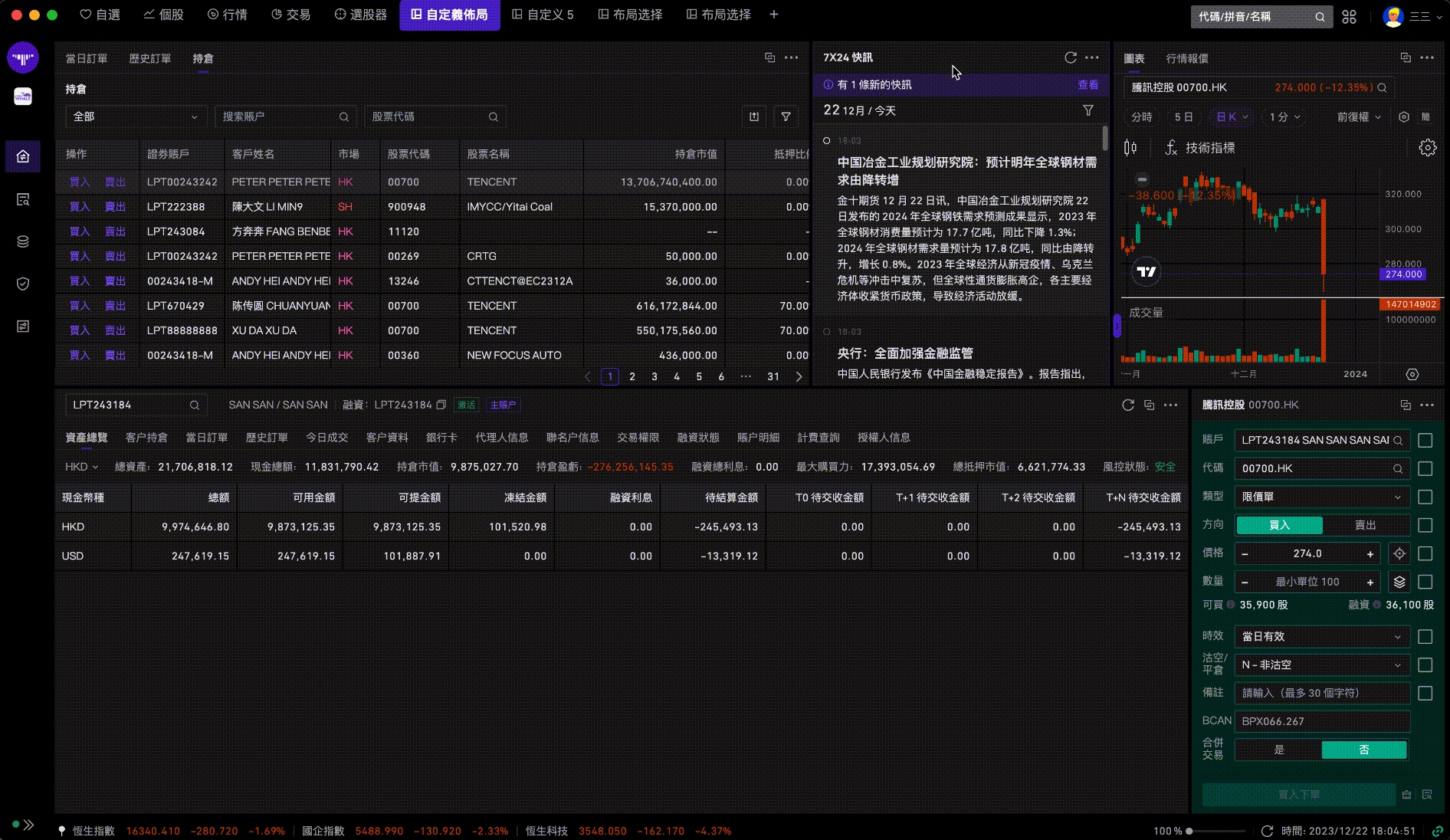The height and width of the screenshot is (840, 1450).
Task: Toggle checkbox beside 類型 field
Action: click(1425, 497)
